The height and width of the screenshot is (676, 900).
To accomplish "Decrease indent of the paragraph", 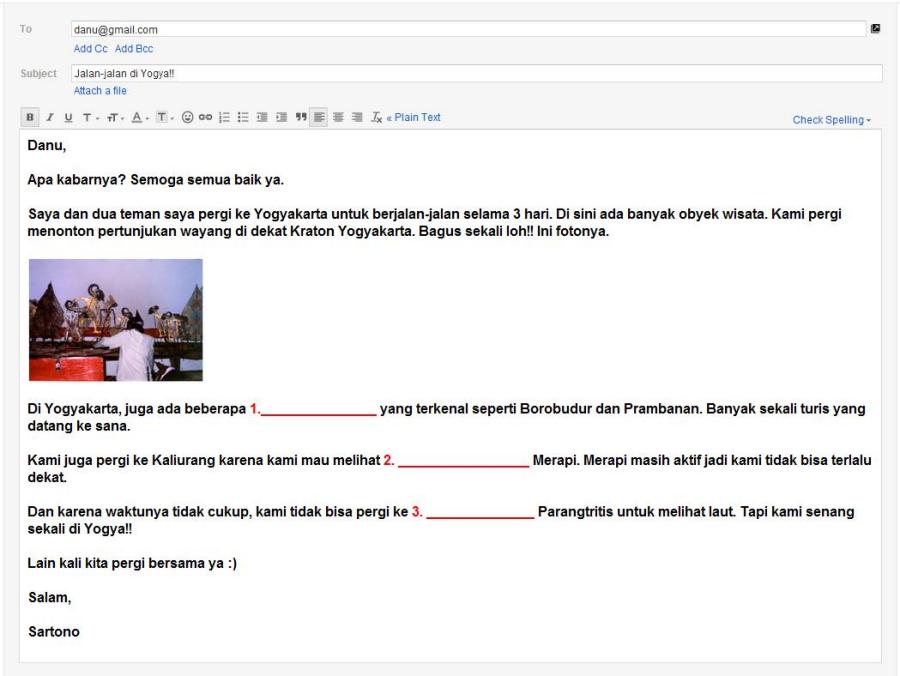I will [x=261, y=116].
